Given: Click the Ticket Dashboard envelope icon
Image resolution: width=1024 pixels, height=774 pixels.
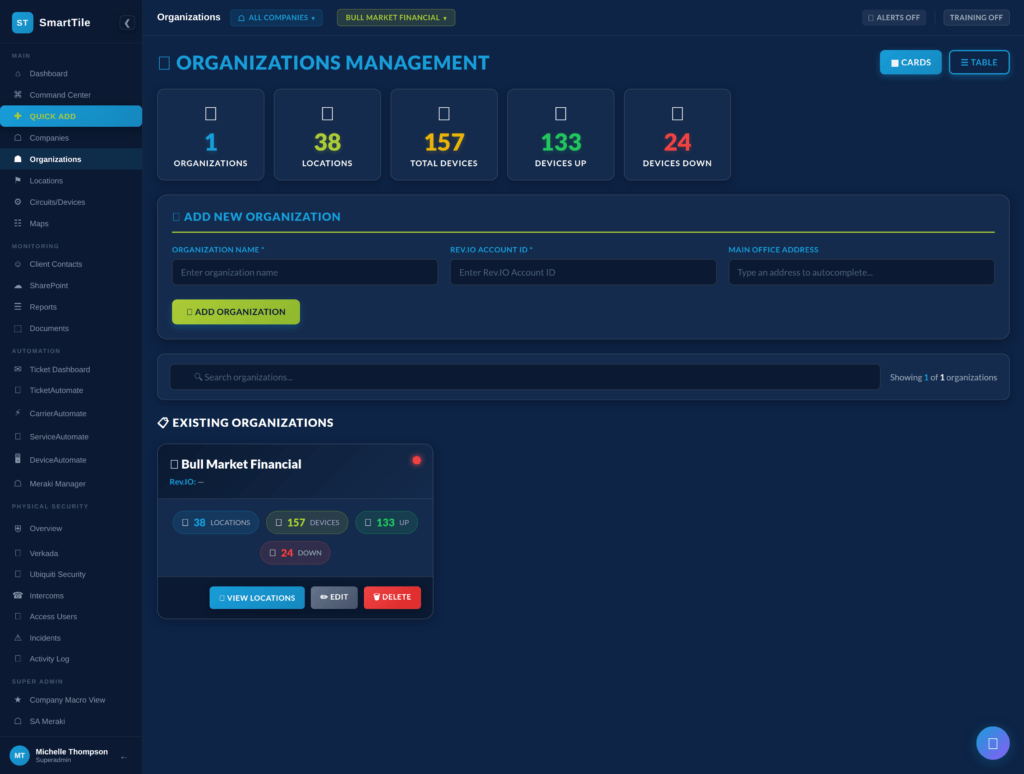Looking at the screenshot, I should pos(18,369).
